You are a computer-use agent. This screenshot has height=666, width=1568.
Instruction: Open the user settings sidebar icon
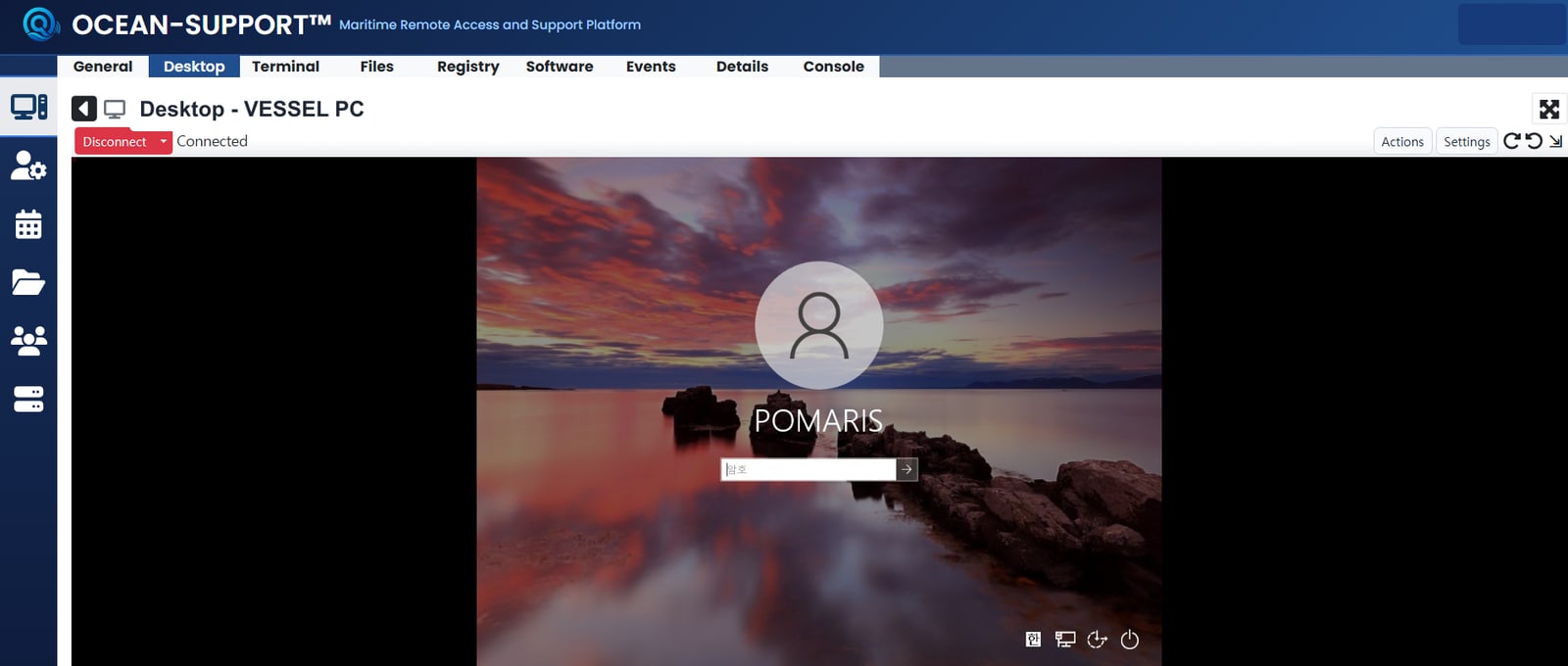28,165
